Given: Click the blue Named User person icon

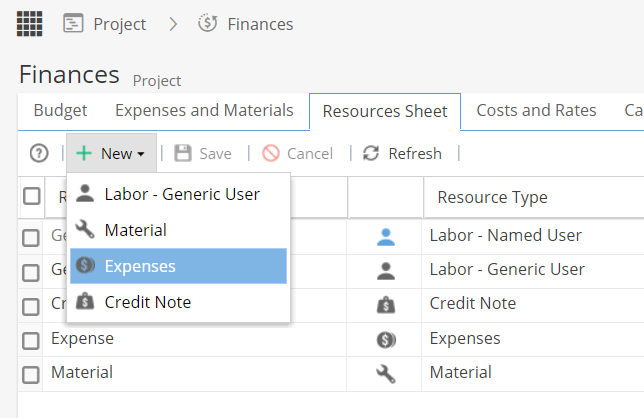Looking at the screenshot, I should pyautogui.click(x=386, y=237).
